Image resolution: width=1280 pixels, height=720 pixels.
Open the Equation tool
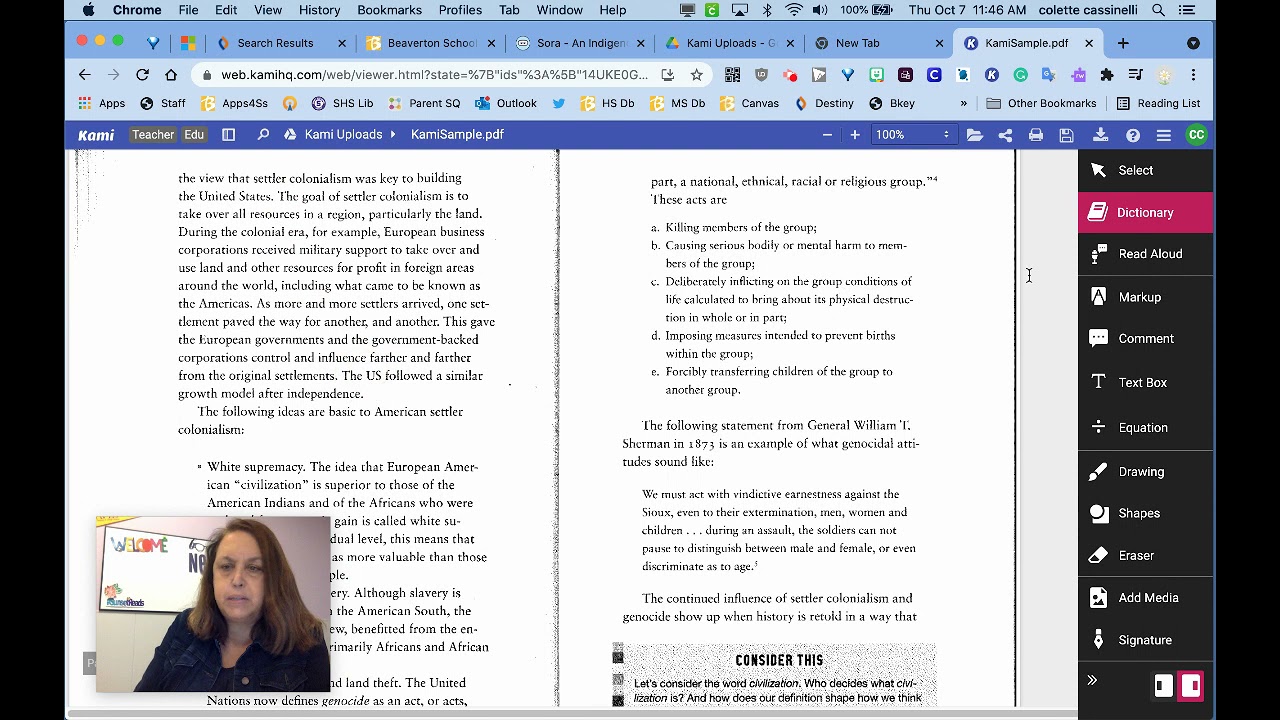[x=1145, y=427]
